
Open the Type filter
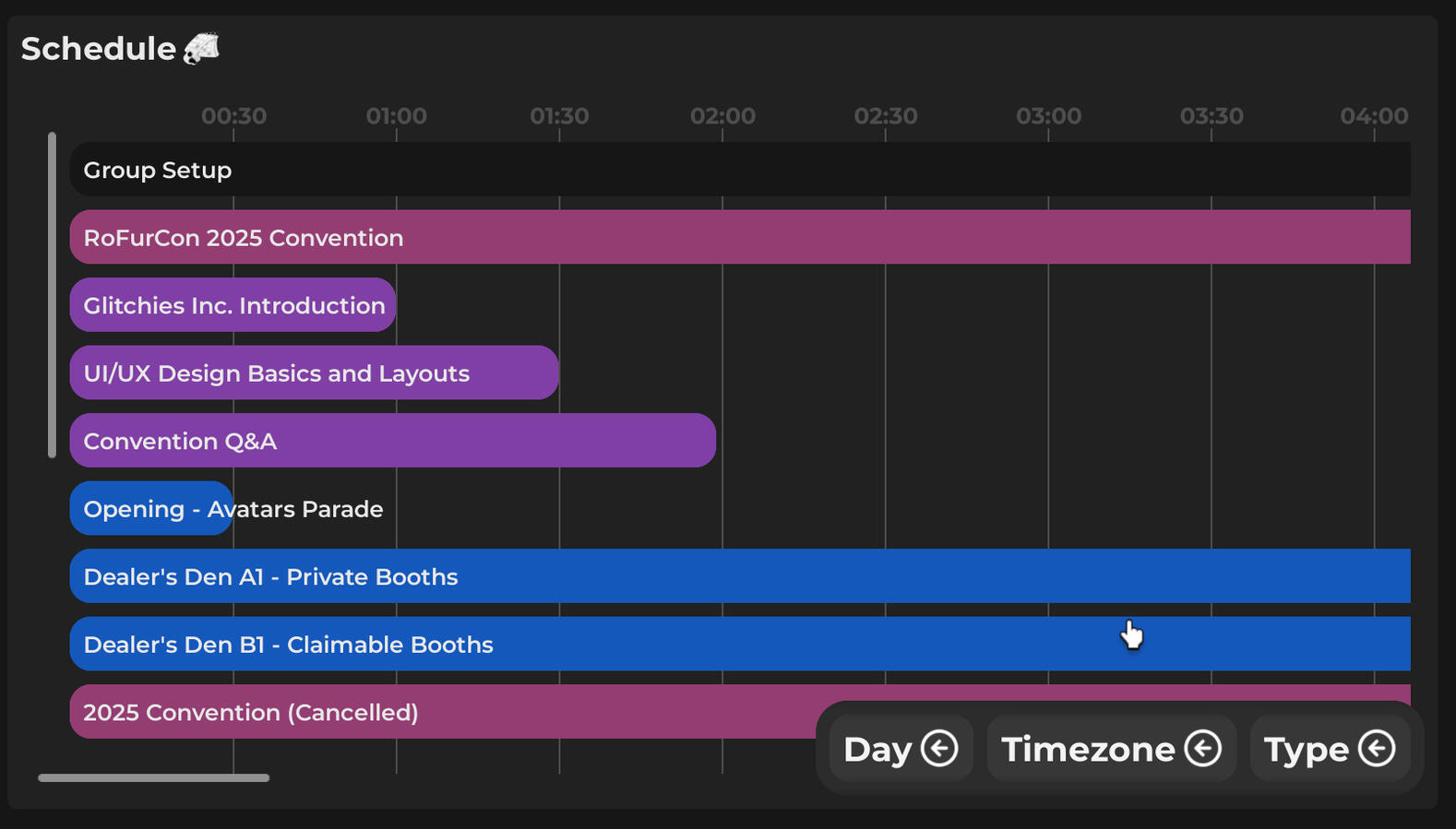pos(1329,749)
